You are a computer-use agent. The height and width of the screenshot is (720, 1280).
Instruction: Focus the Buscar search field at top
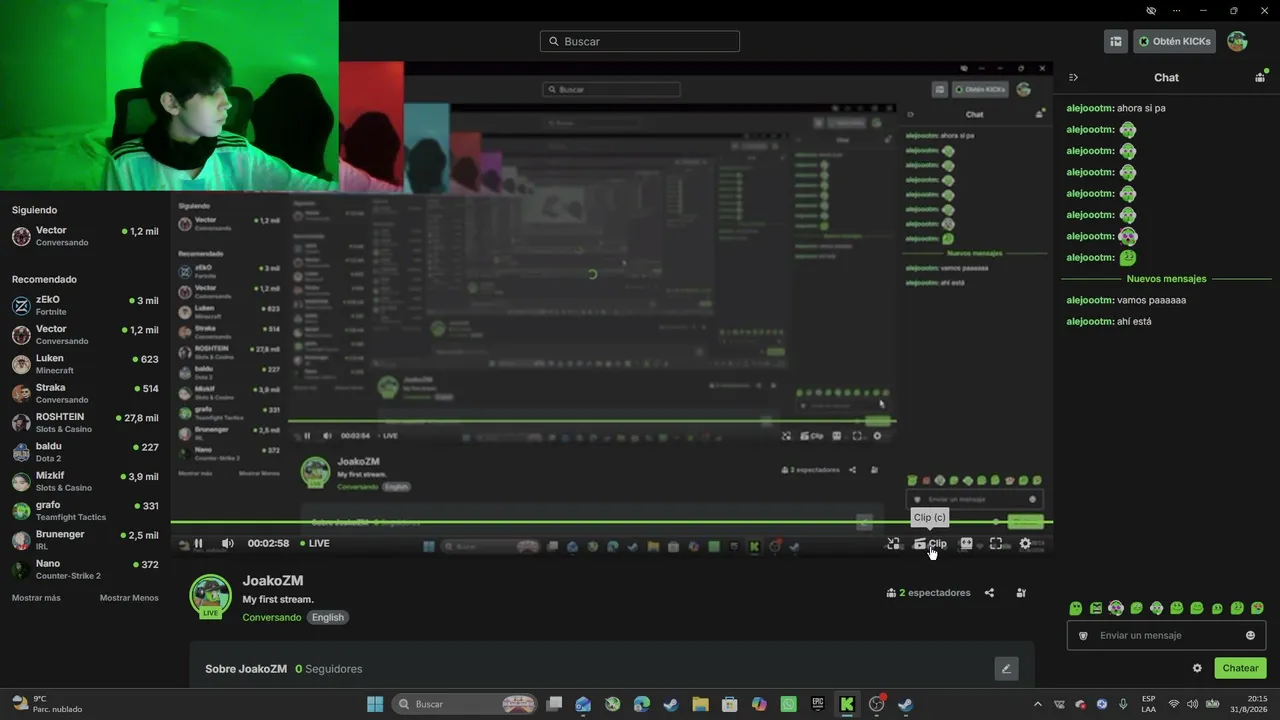coord(640,41)
